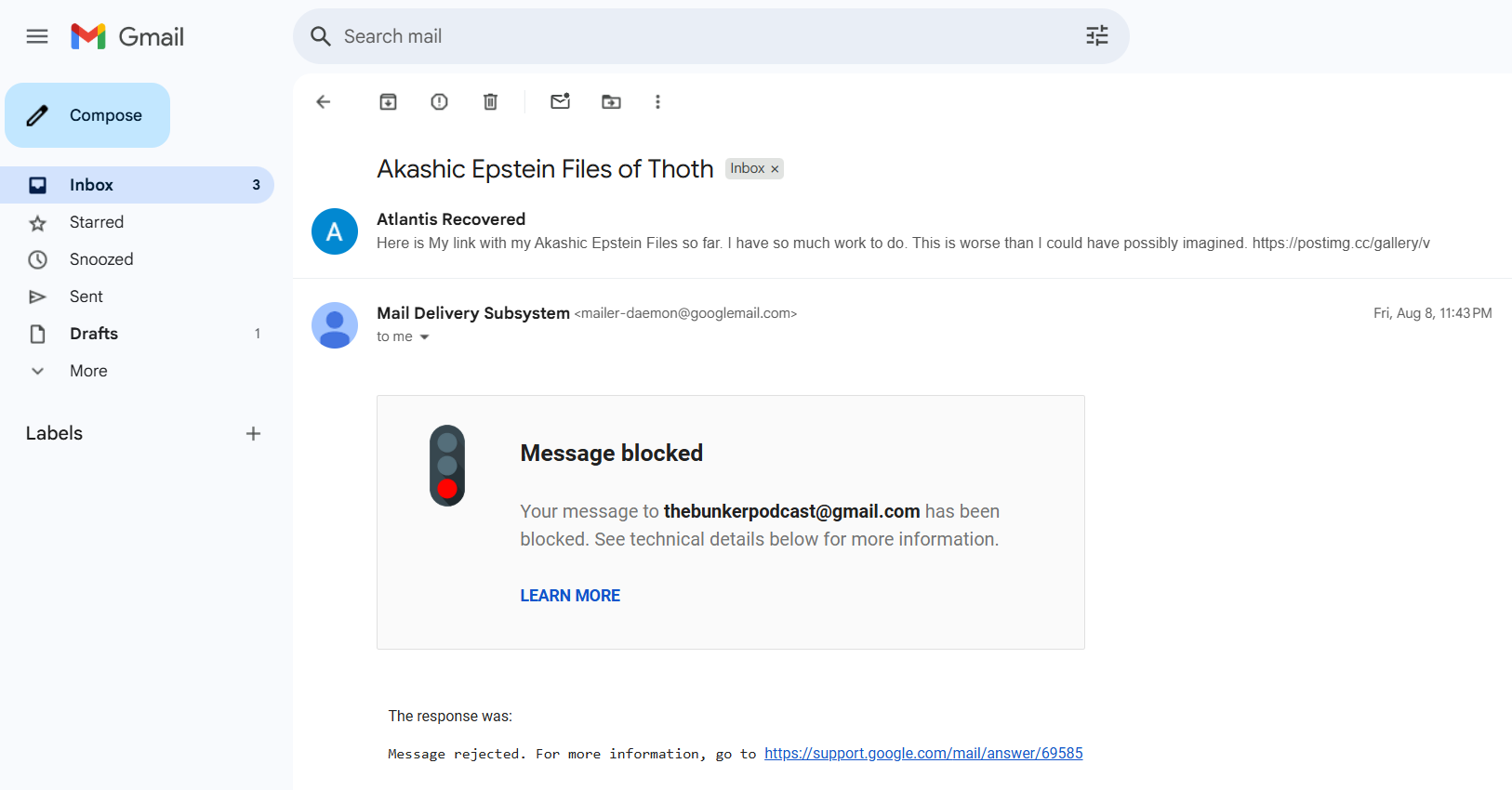The width and height of the screenshot is (1512, 790).
Task: Go back to inbox with arrow
Action: (x=324, y=102)
